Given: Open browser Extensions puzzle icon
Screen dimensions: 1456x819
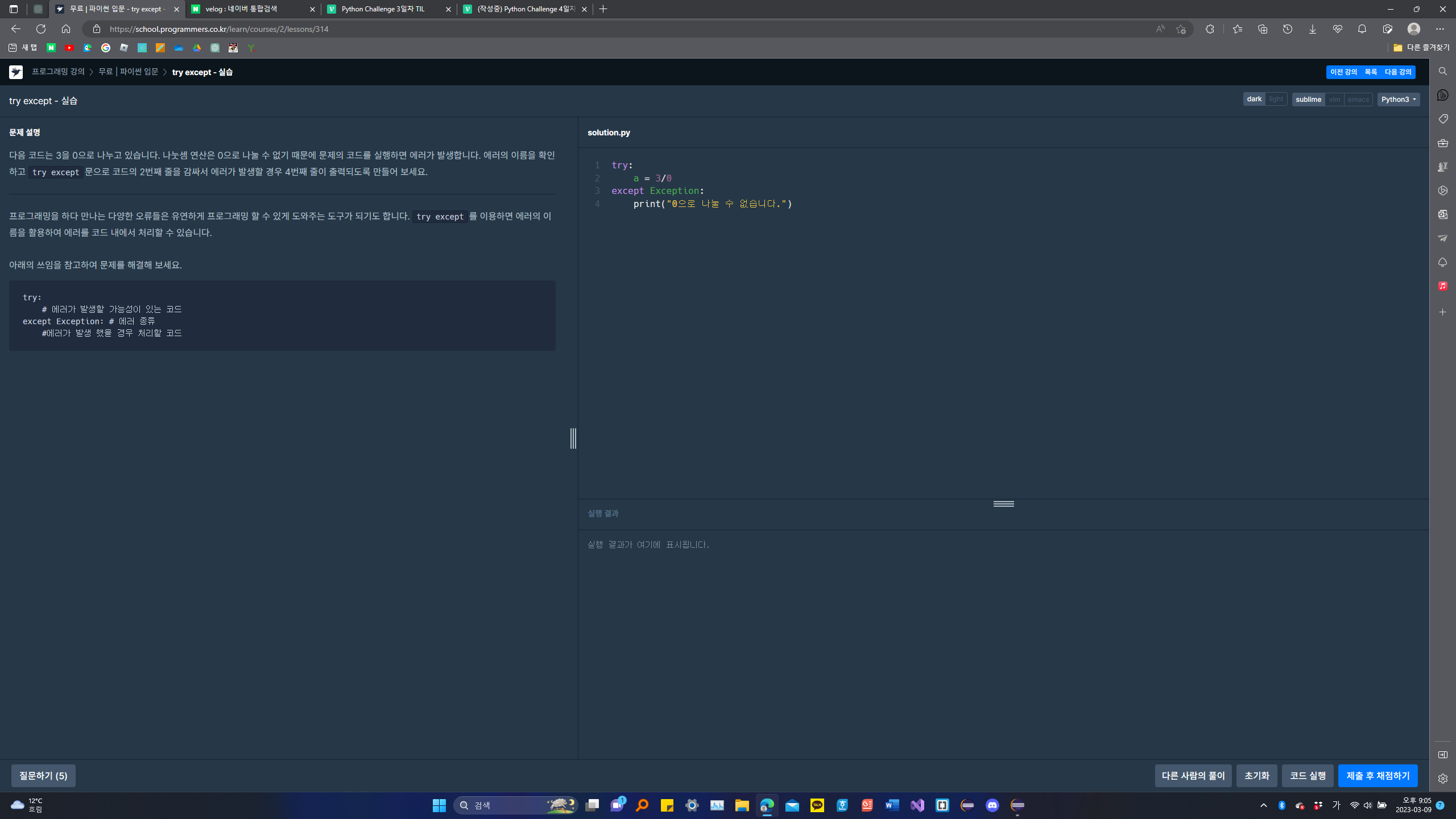Looking at the screenshot, I should pyautogui.click(x=1210, y=29).
